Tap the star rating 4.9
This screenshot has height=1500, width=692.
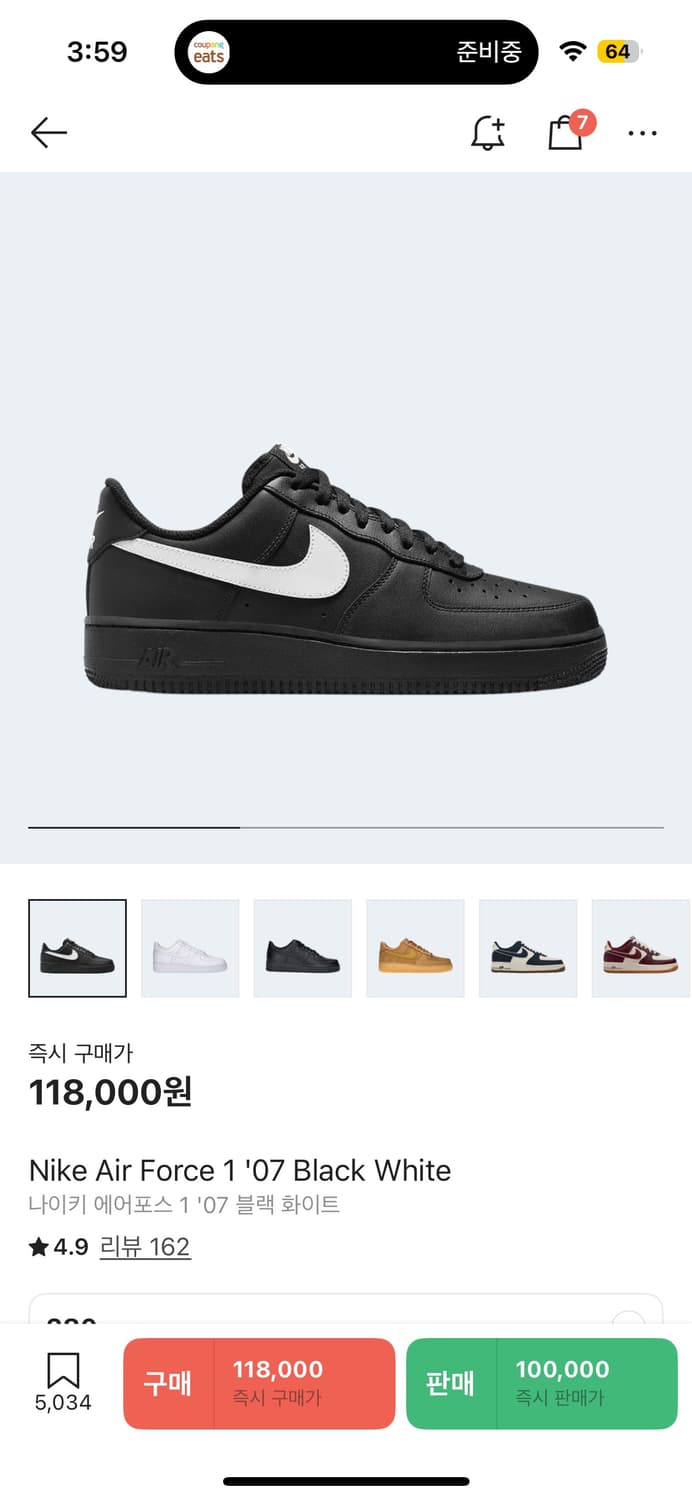59,1247
